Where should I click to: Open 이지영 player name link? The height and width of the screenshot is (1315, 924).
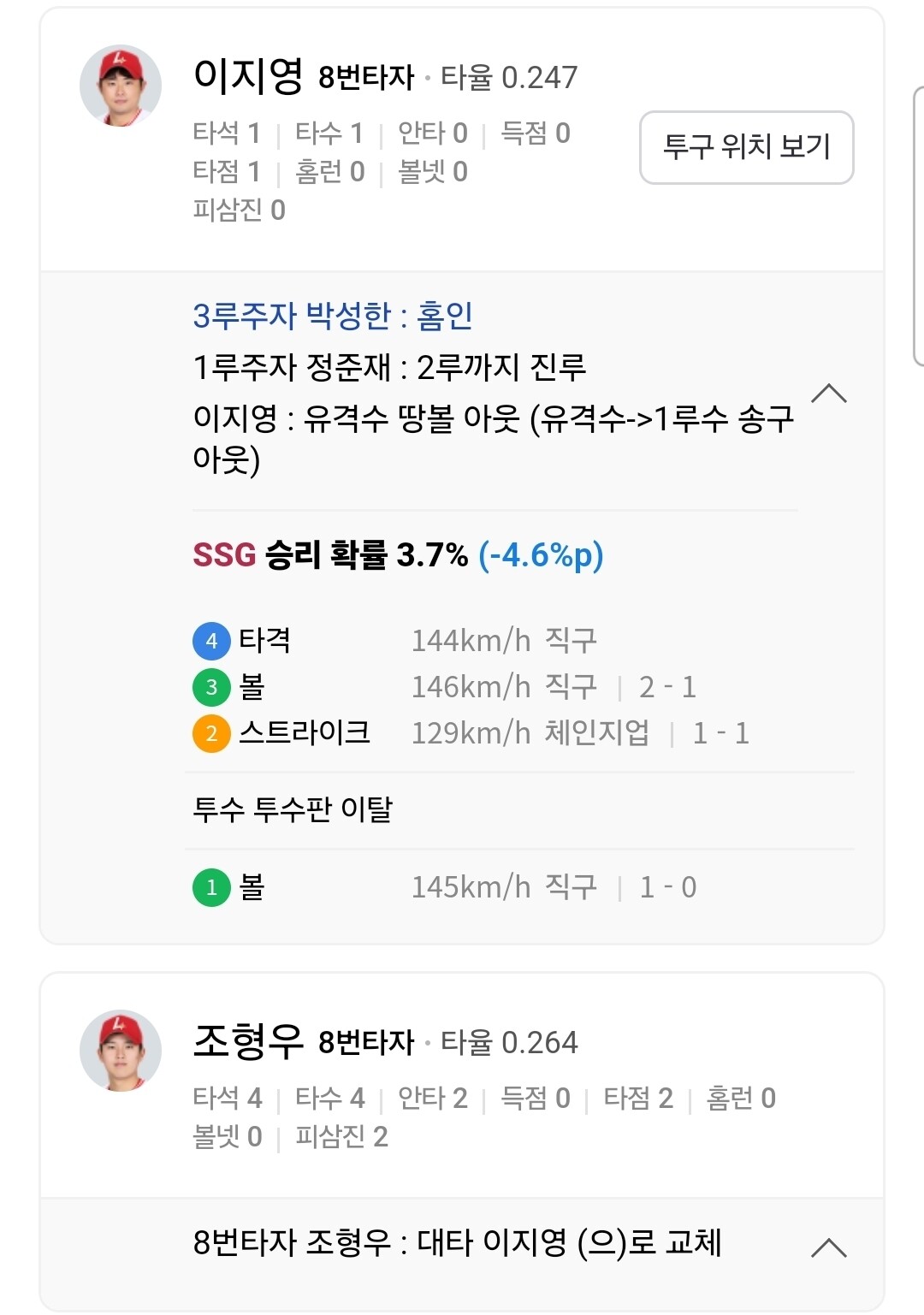click(248, 75)
